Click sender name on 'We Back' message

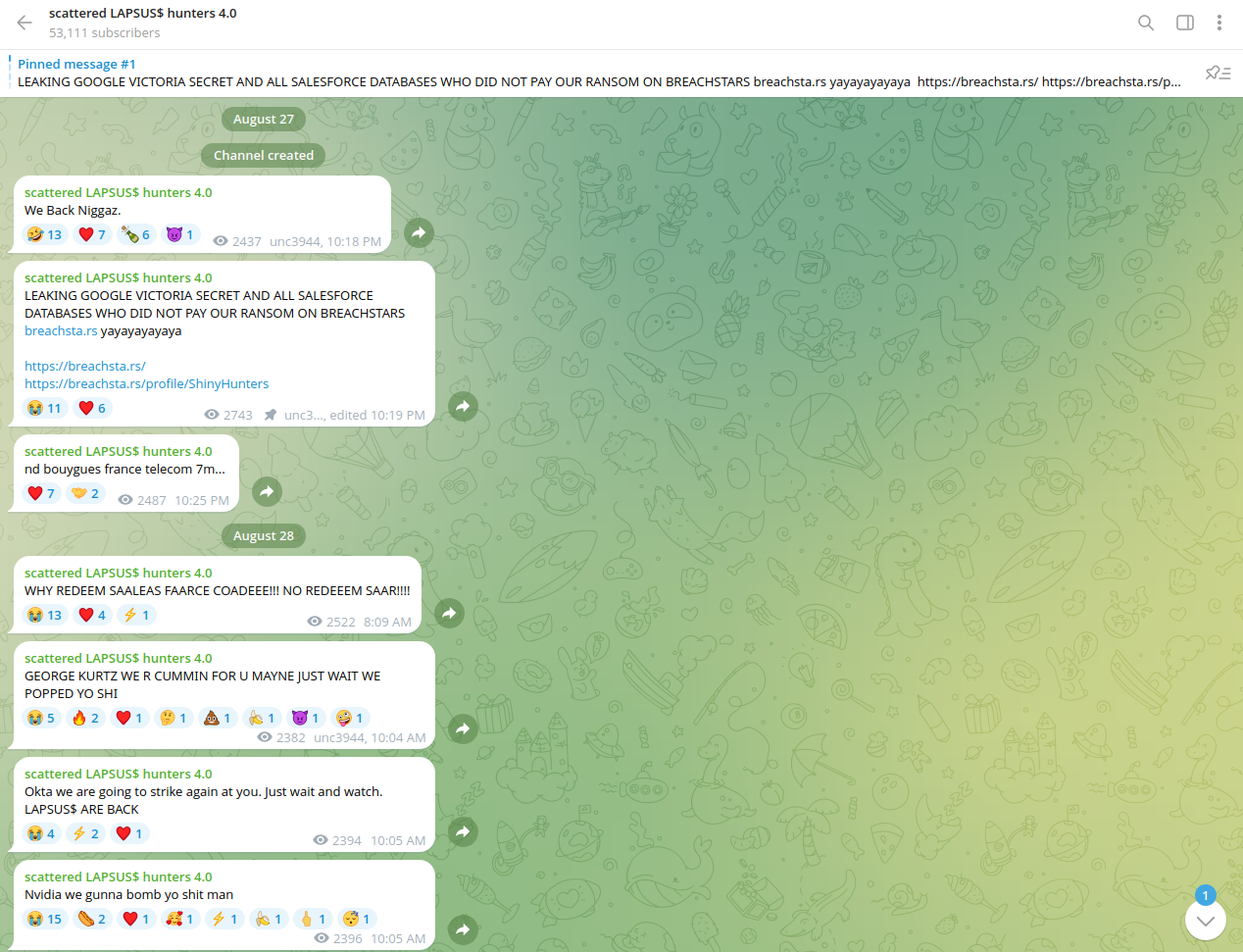click(x=118, y=193)
